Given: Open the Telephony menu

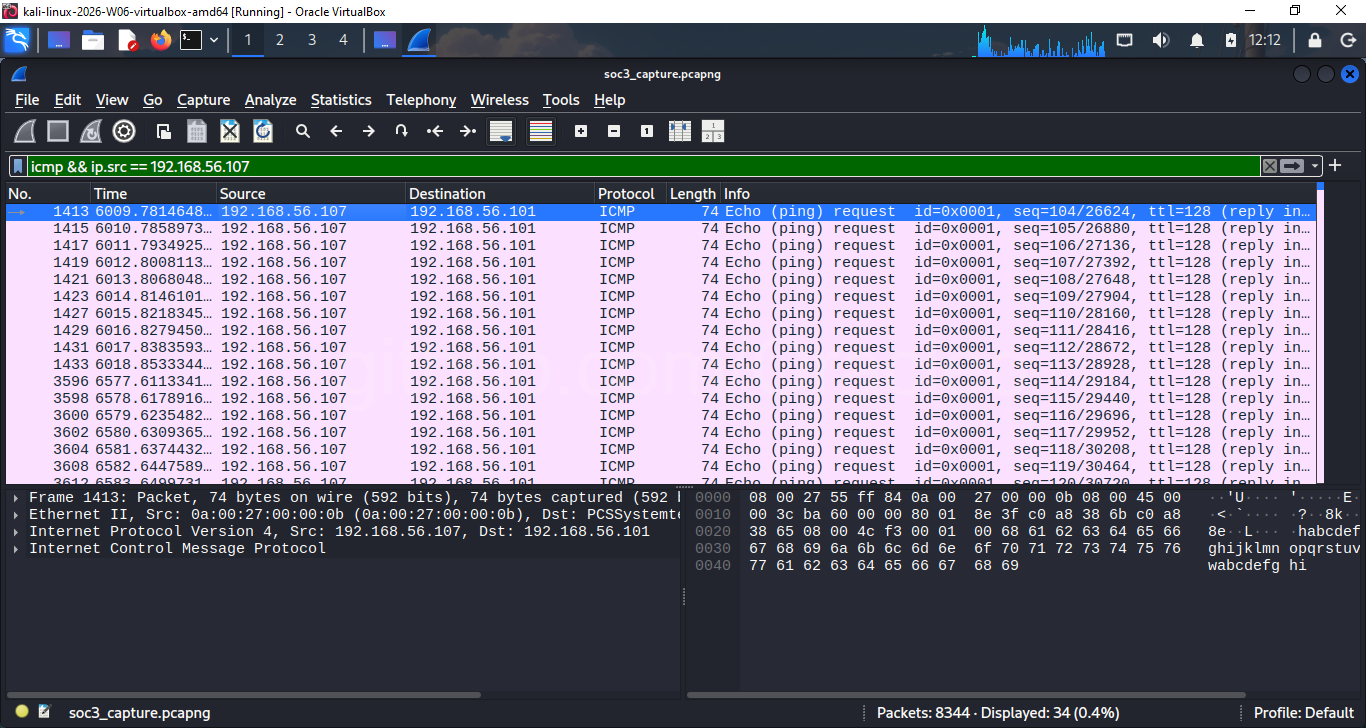Looking at the screenshot, I should tap(421, 100).
